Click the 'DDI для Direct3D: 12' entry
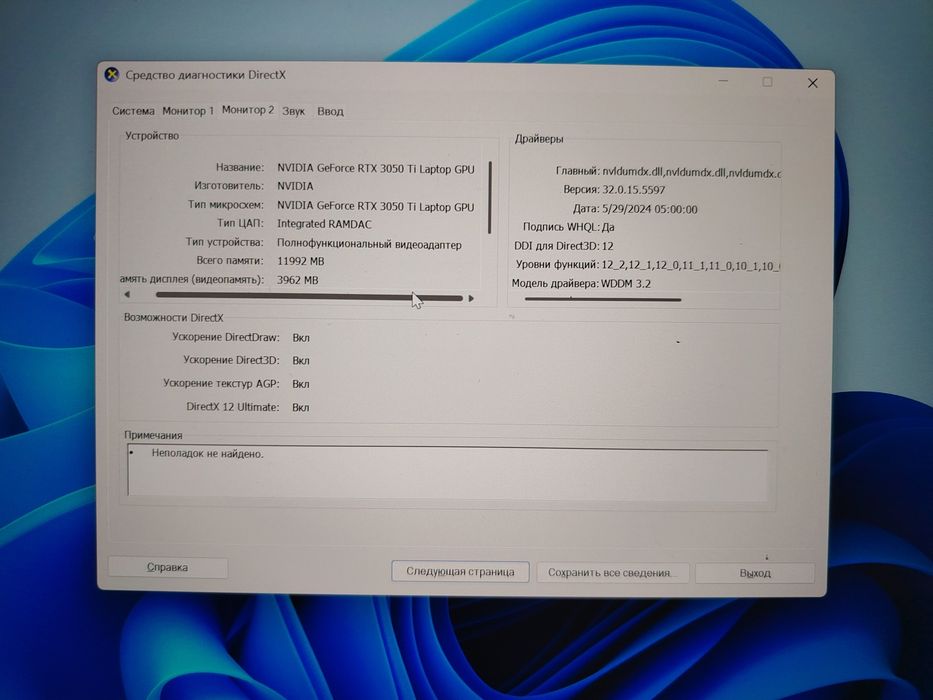 pos(563,246)
